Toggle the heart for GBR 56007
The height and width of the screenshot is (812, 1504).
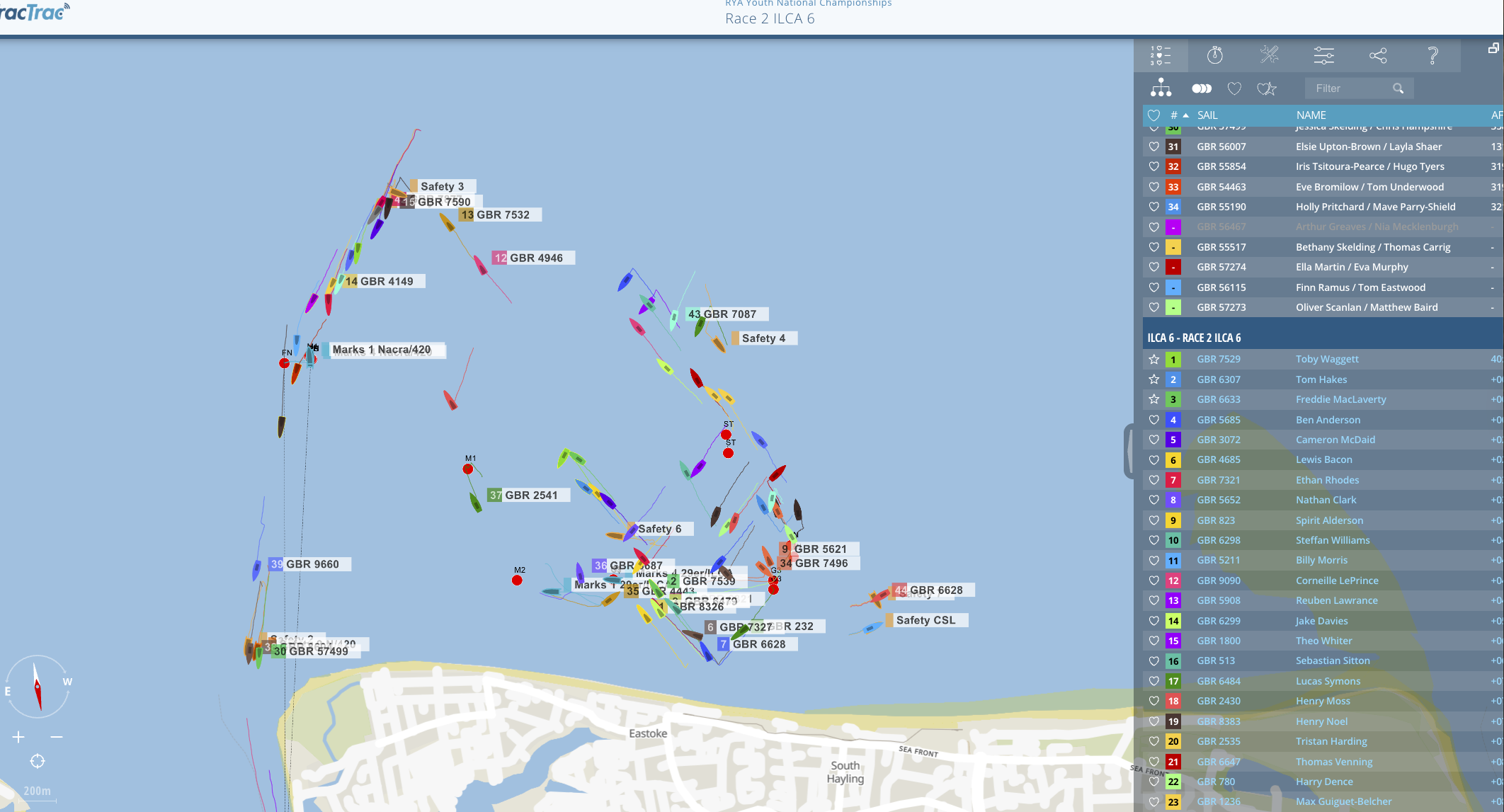point(1153,147)
